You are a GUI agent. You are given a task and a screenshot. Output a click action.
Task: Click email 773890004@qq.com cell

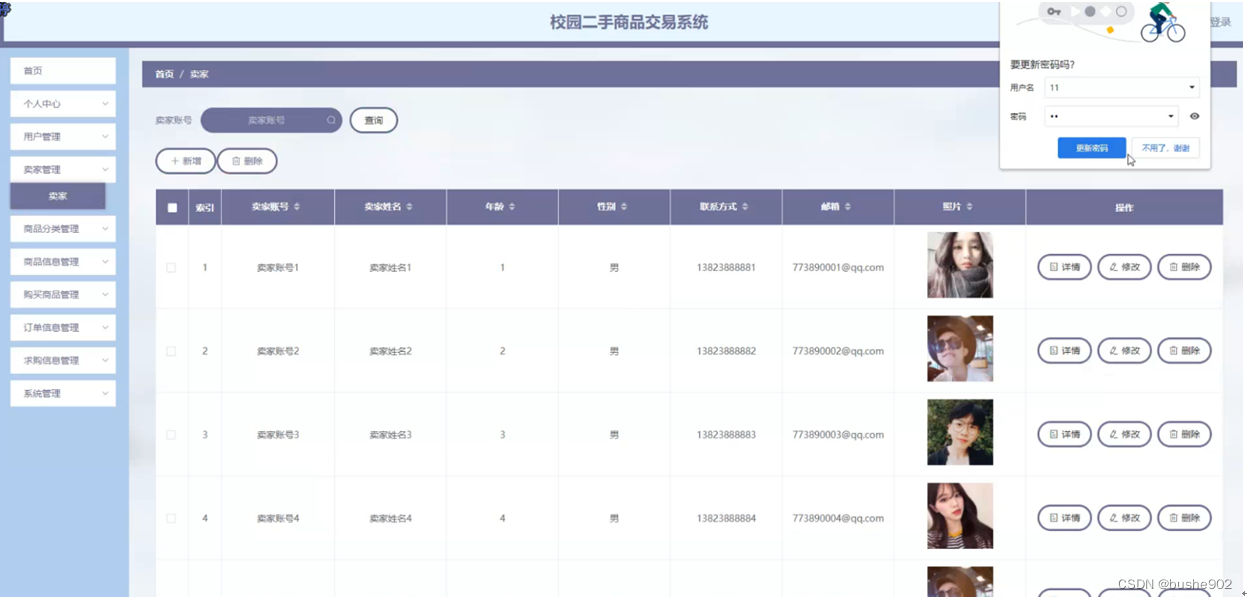pyautogui.click(x=838, y=518)
